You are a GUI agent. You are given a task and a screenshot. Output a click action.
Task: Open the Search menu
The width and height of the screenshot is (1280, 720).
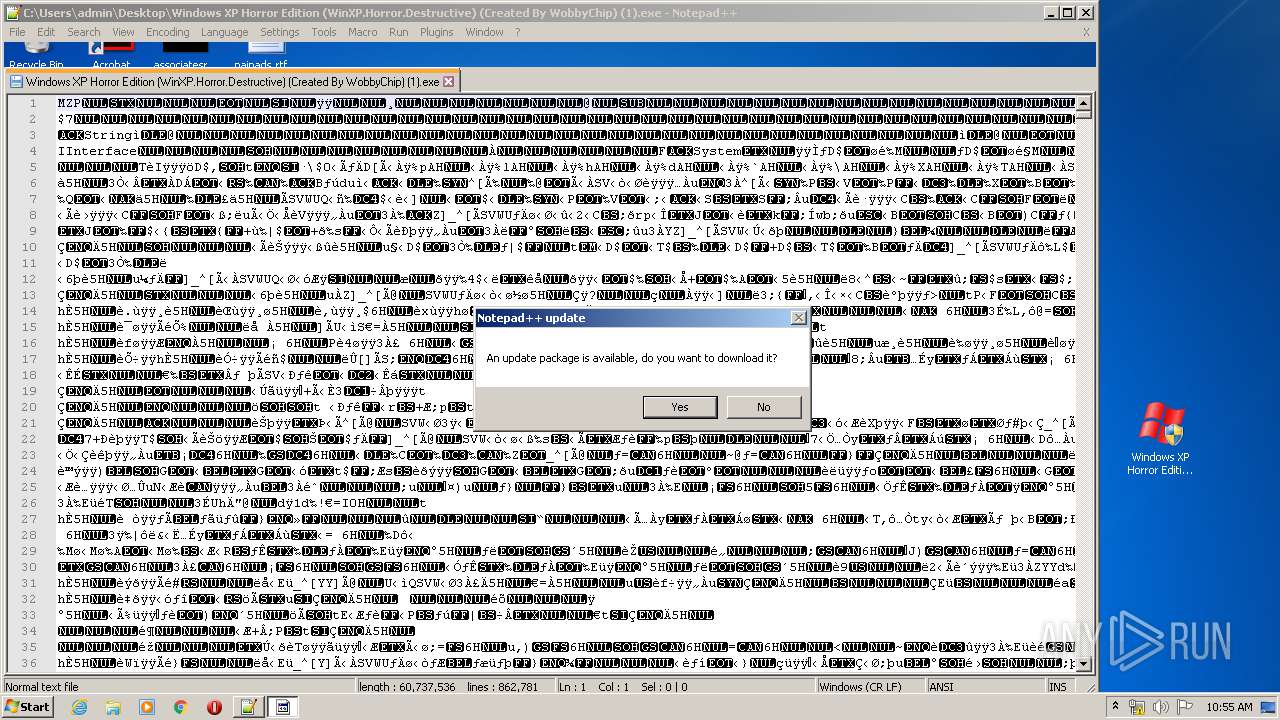click(x=84, y=32)
